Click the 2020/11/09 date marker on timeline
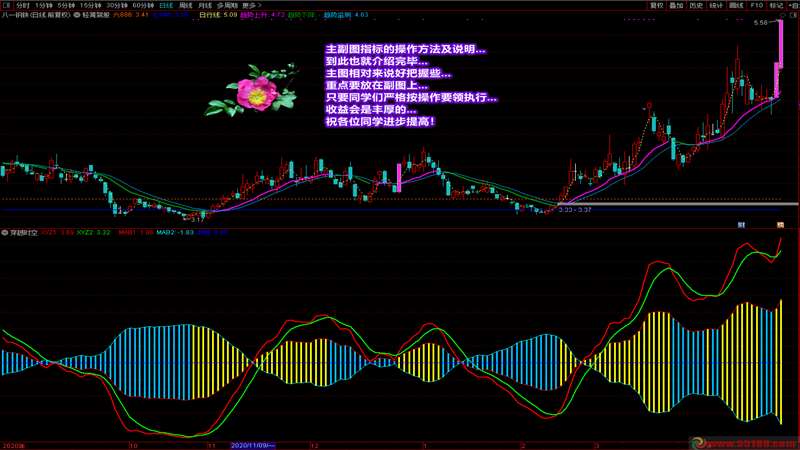The height and width of the screenshot is (450, 800). click(x=253, y=443)
